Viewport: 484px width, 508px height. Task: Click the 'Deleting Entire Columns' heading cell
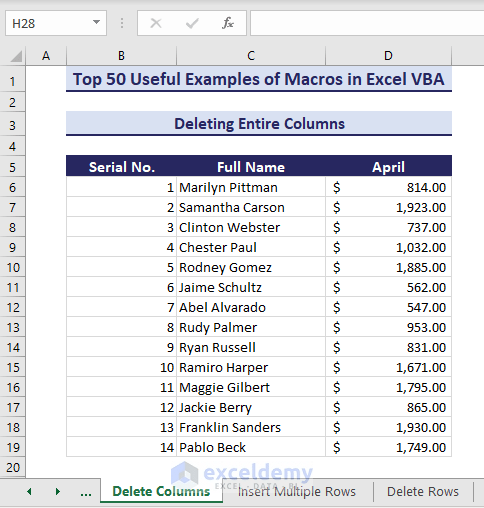(x=259, y=124)
